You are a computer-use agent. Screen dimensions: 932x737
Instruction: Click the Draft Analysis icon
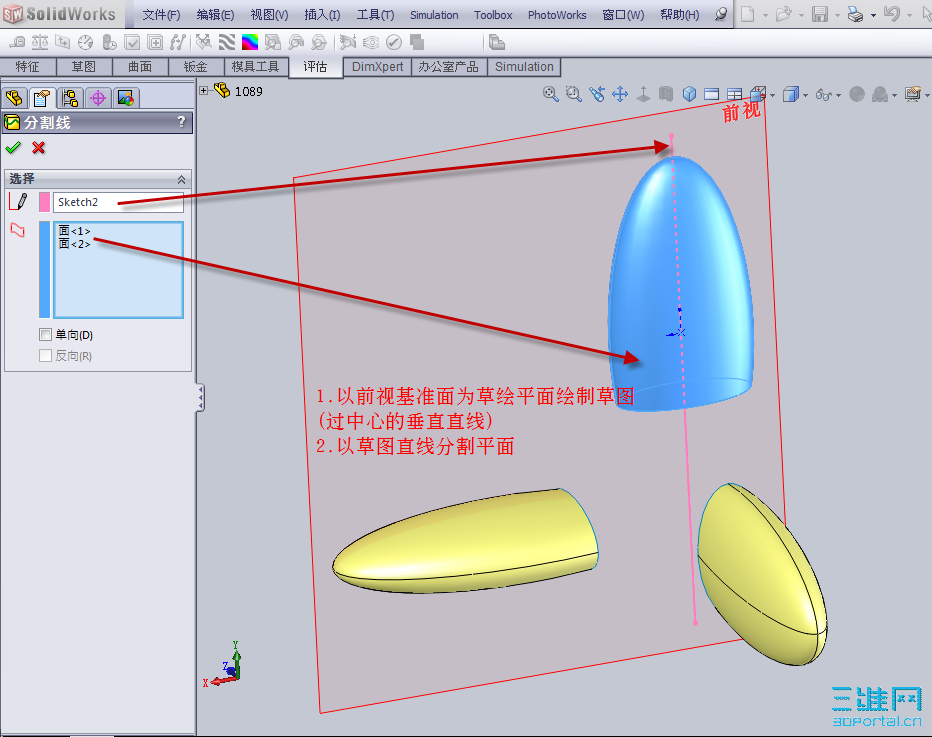tap(273, 42)
